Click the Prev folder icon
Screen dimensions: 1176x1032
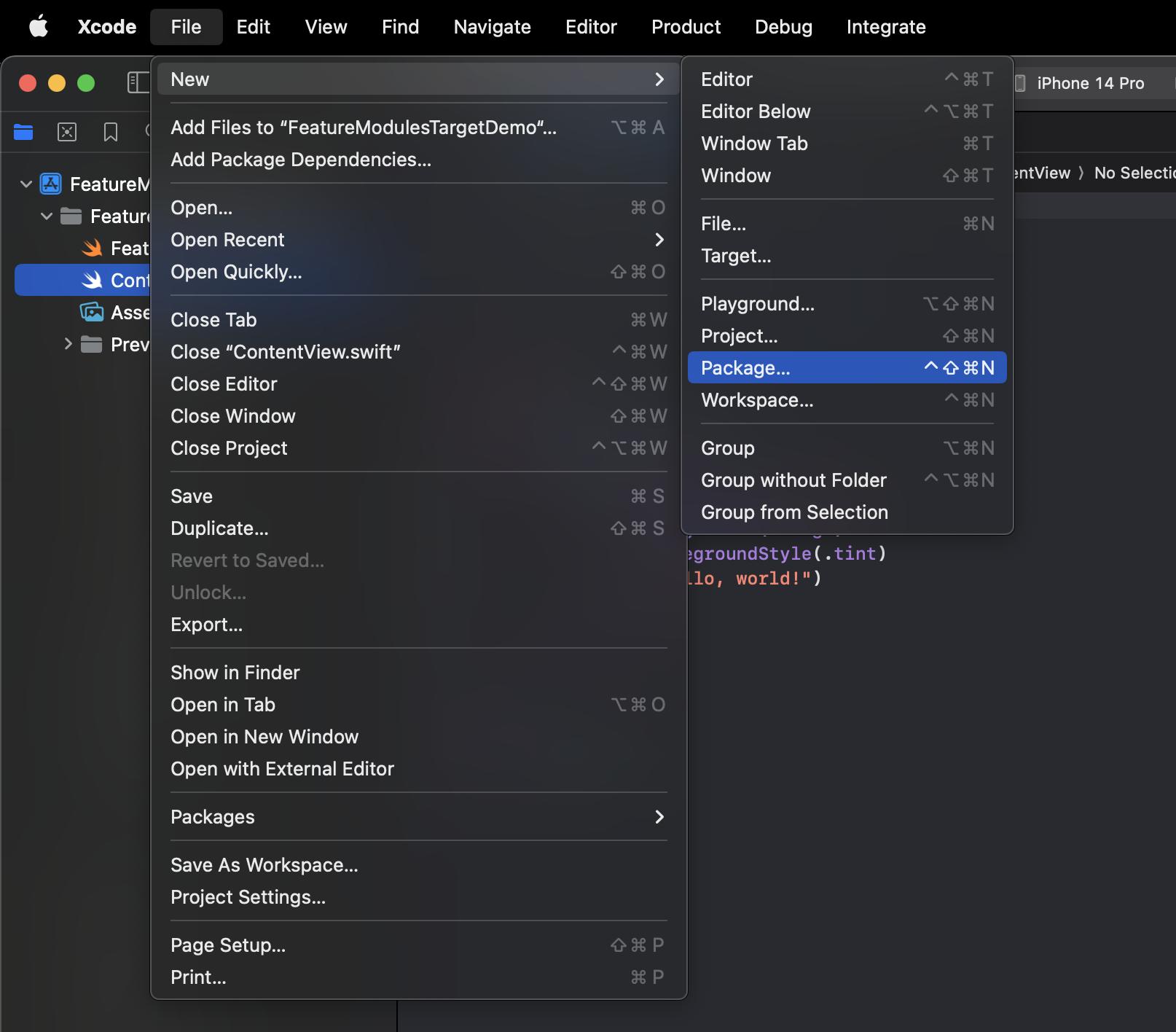[x=91, y=344]
